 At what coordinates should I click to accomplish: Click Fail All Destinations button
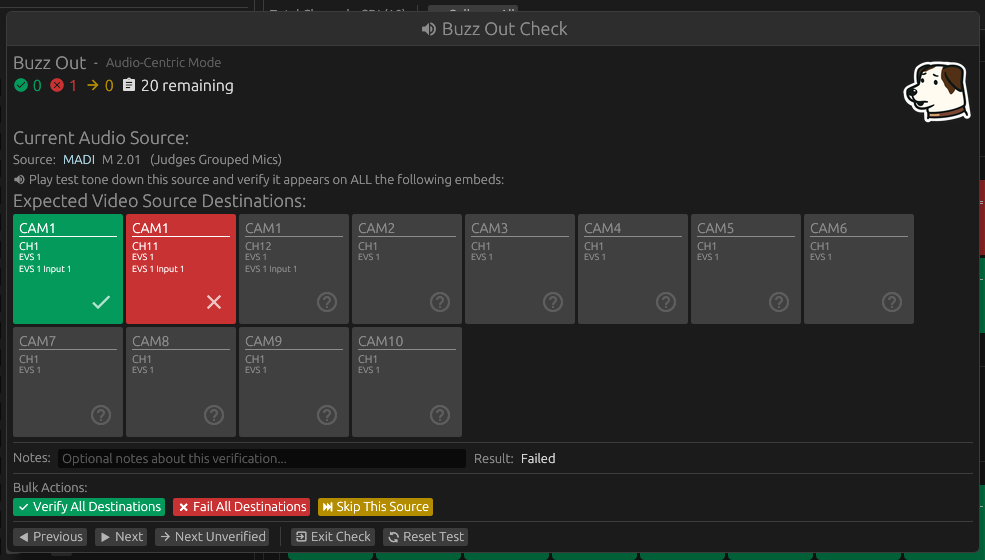click(241, 507)
